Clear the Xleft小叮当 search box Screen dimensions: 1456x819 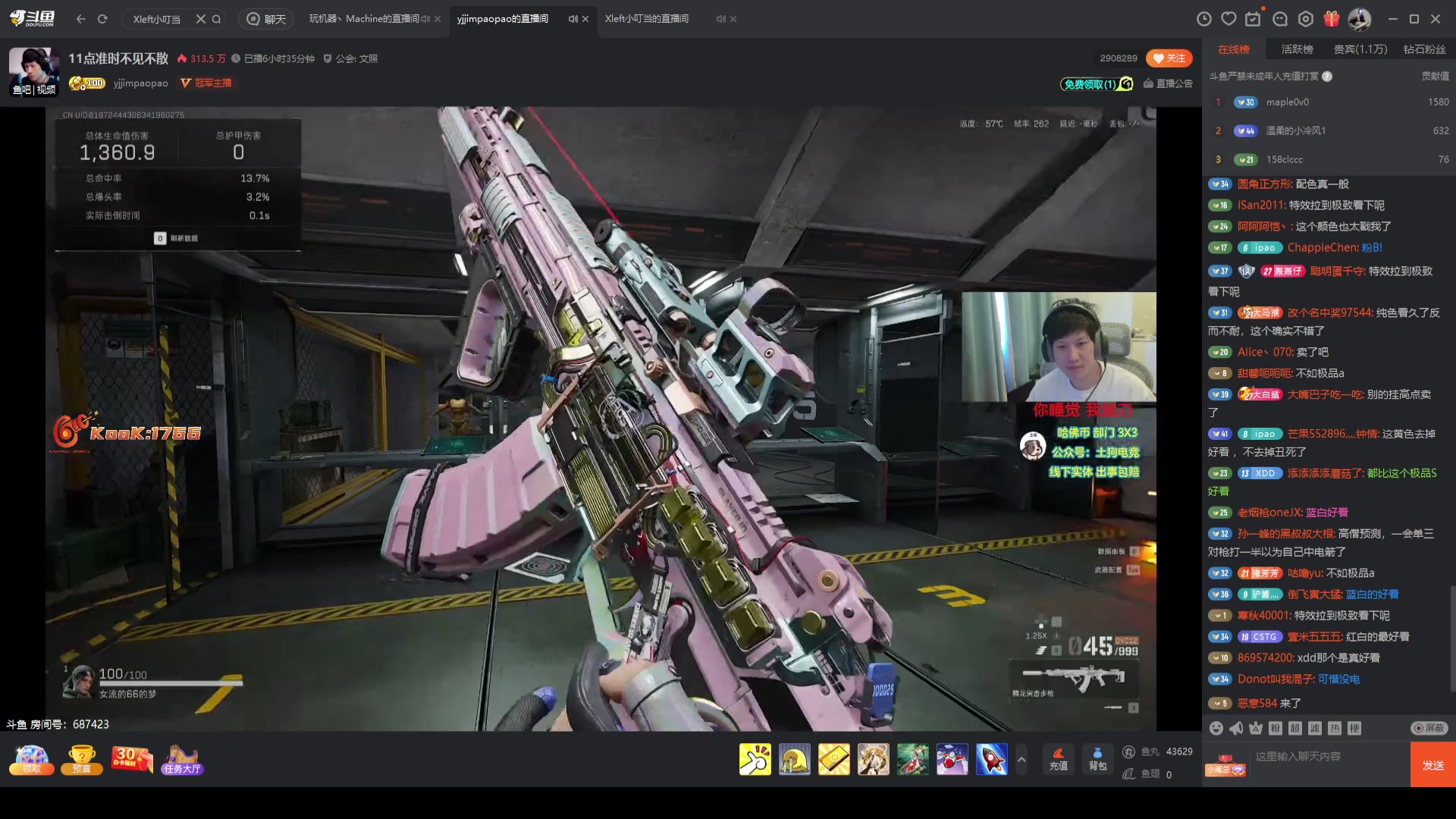click(x=200, y=19)
